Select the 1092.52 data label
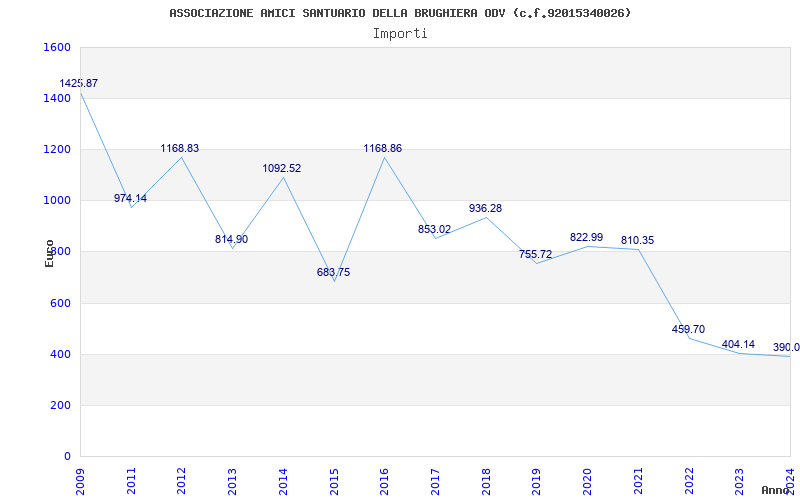Viewport: 800px width, 500px height. coord(282,168)
